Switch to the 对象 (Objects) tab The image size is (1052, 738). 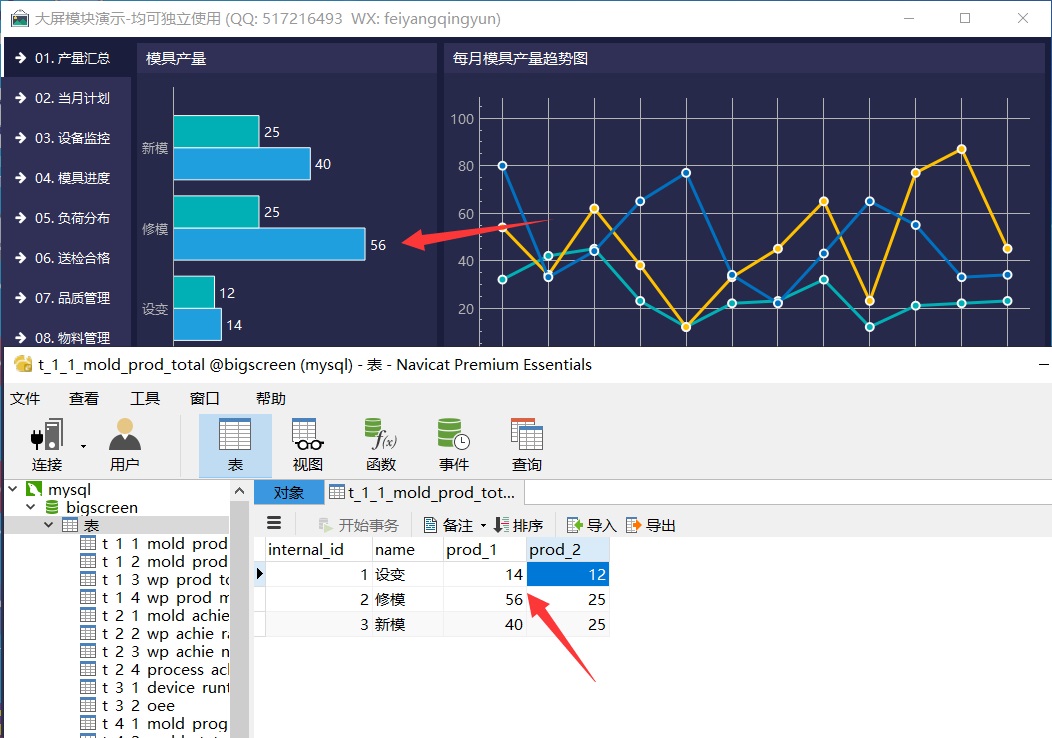[289, 492]
